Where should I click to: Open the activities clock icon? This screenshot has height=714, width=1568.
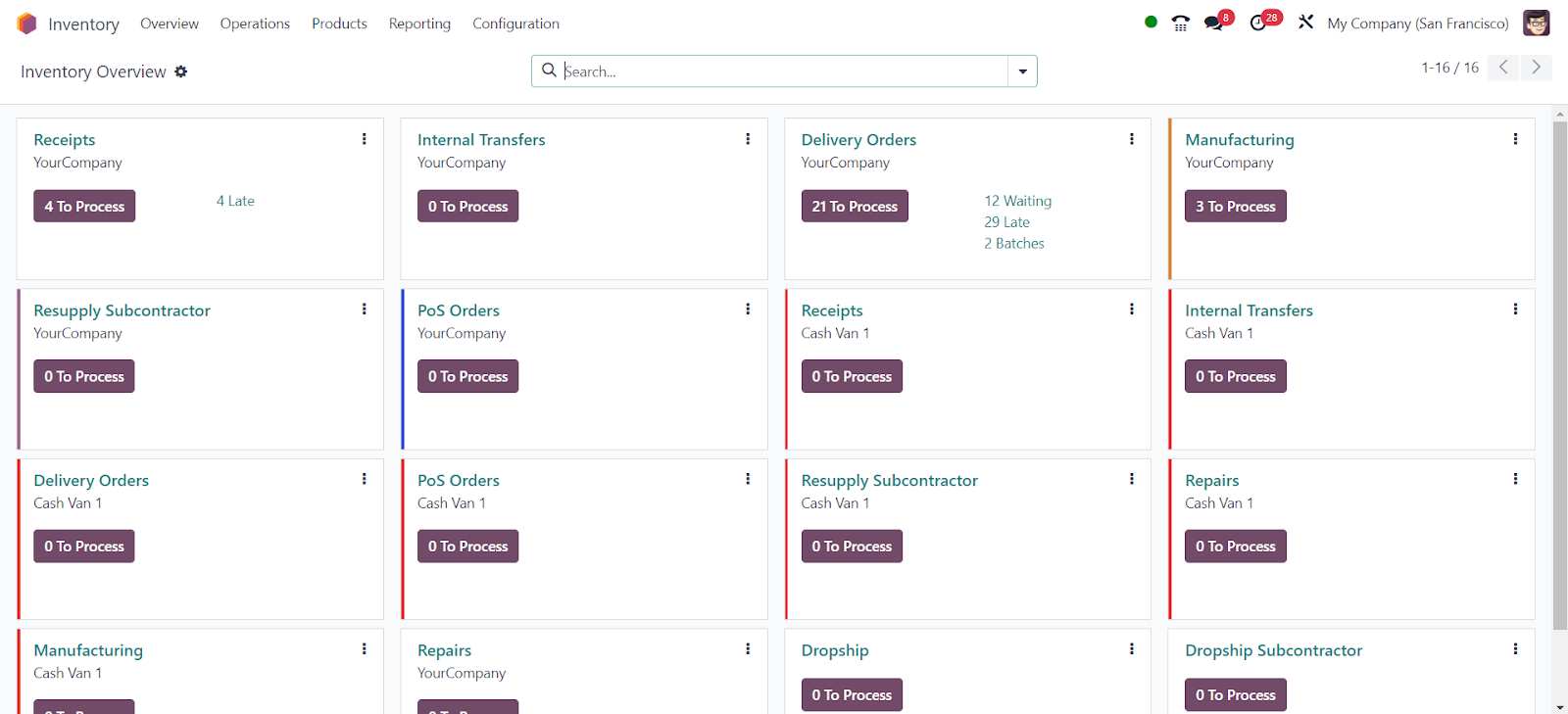pos(1258,24)
